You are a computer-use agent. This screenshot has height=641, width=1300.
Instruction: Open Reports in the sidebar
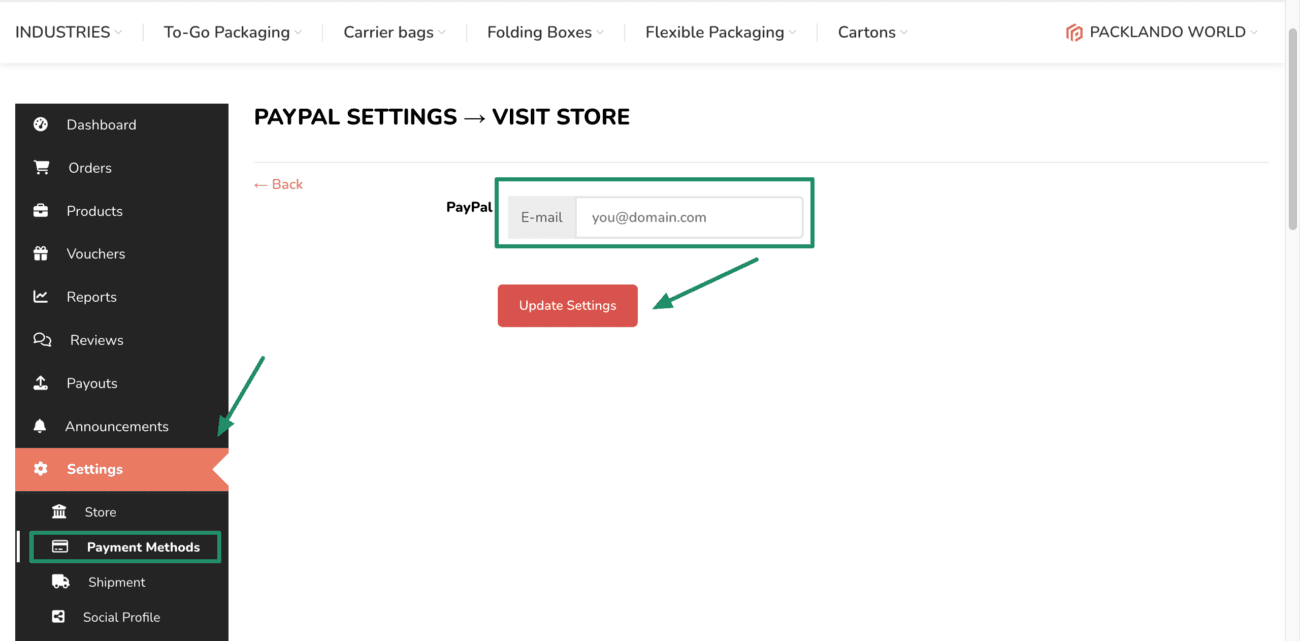[122, 297]
